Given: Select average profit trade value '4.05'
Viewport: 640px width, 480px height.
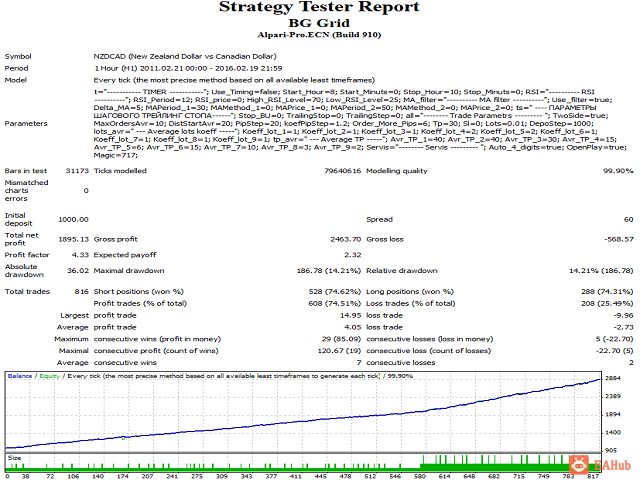Looking at the screenshot, I should [353, 327].
